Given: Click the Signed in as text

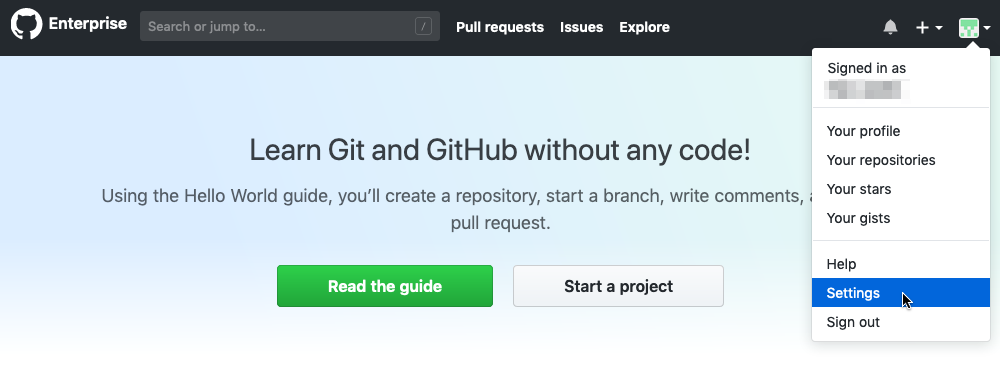Looking at the screenshot, I should [x=866, y=68].
